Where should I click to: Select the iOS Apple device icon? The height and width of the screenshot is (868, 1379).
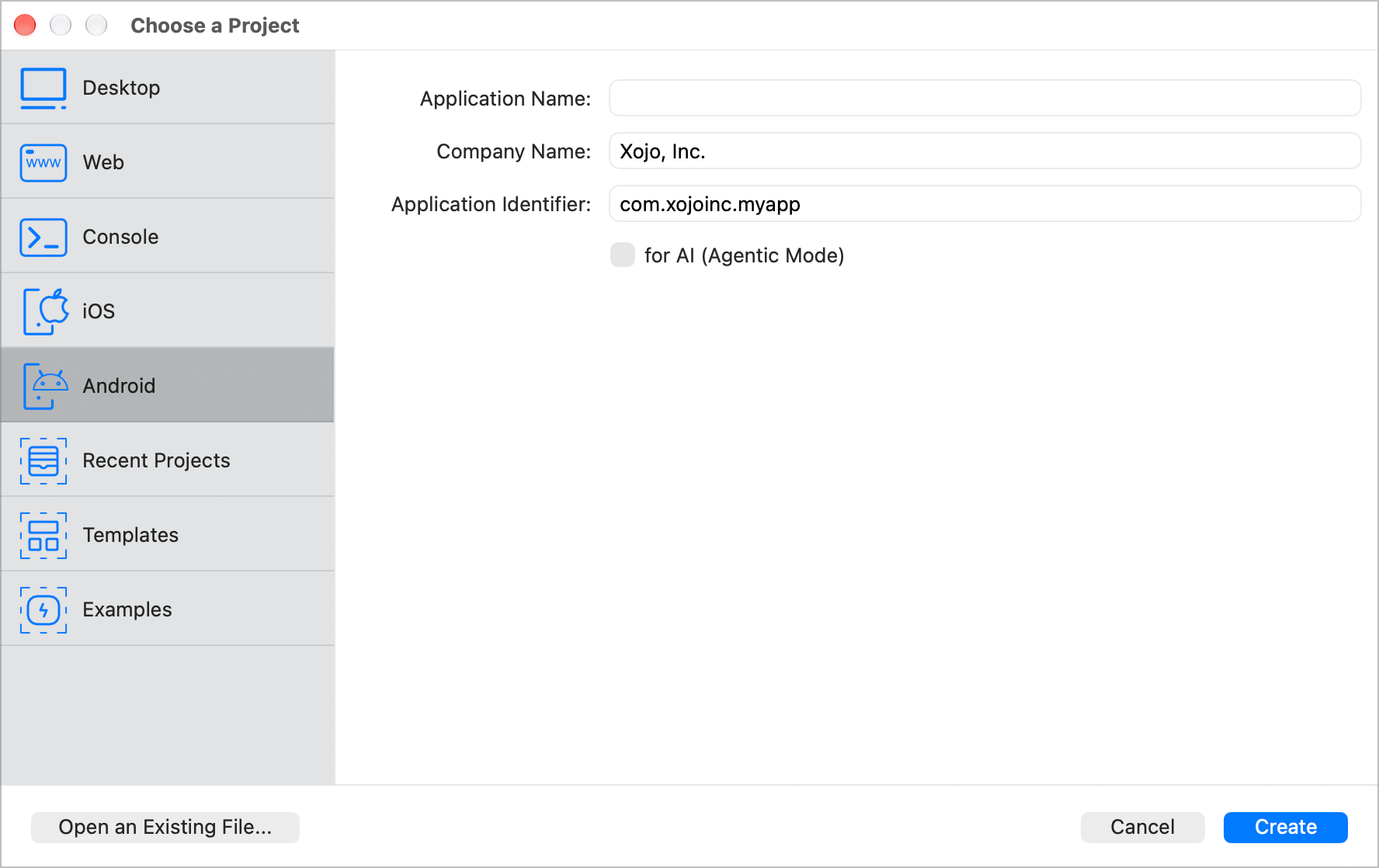pyautogui.click(x=45, y=311)
